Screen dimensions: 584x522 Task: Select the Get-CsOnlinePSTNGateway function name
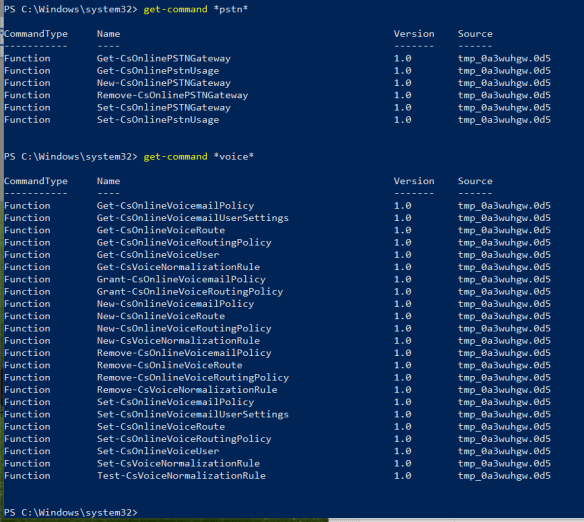(164, 58)
